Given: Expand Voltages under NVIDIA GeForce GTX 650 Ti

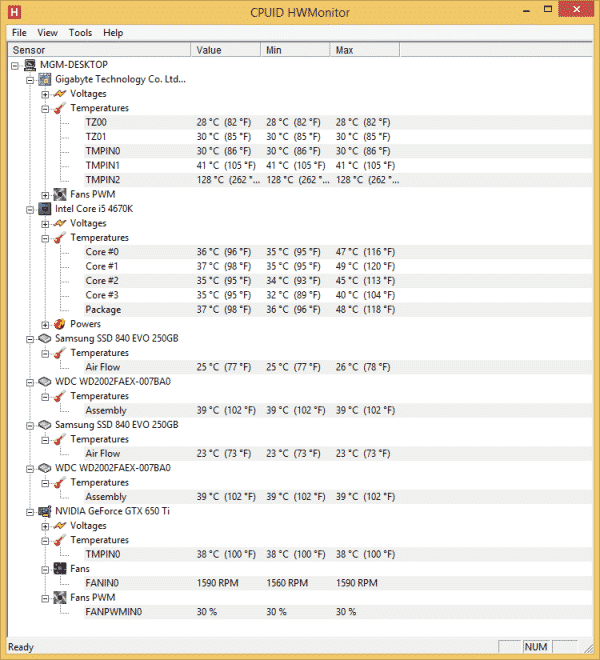Looking at the screenshot, I should click(x=45, y=526).
